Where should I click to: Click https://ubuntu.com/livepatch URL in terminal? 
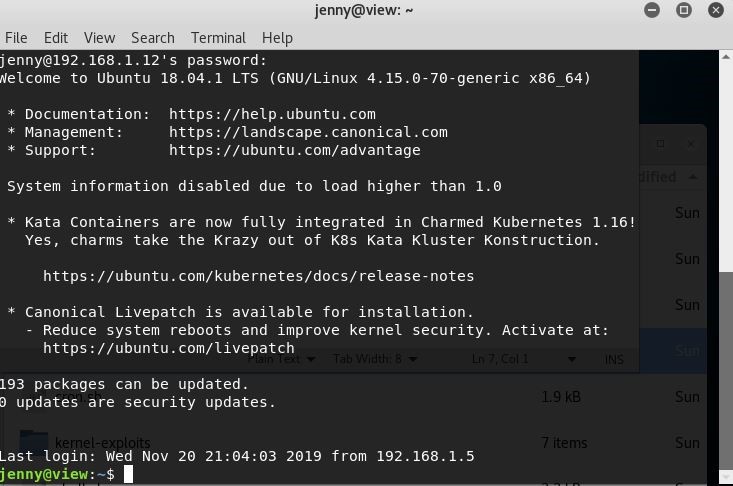click(169, 348)
